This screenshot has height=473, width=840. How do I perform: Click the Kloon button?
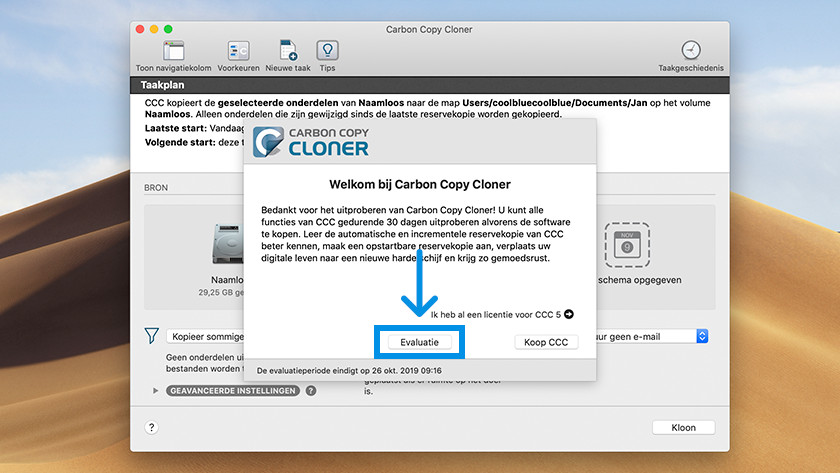tap(684, 427)
